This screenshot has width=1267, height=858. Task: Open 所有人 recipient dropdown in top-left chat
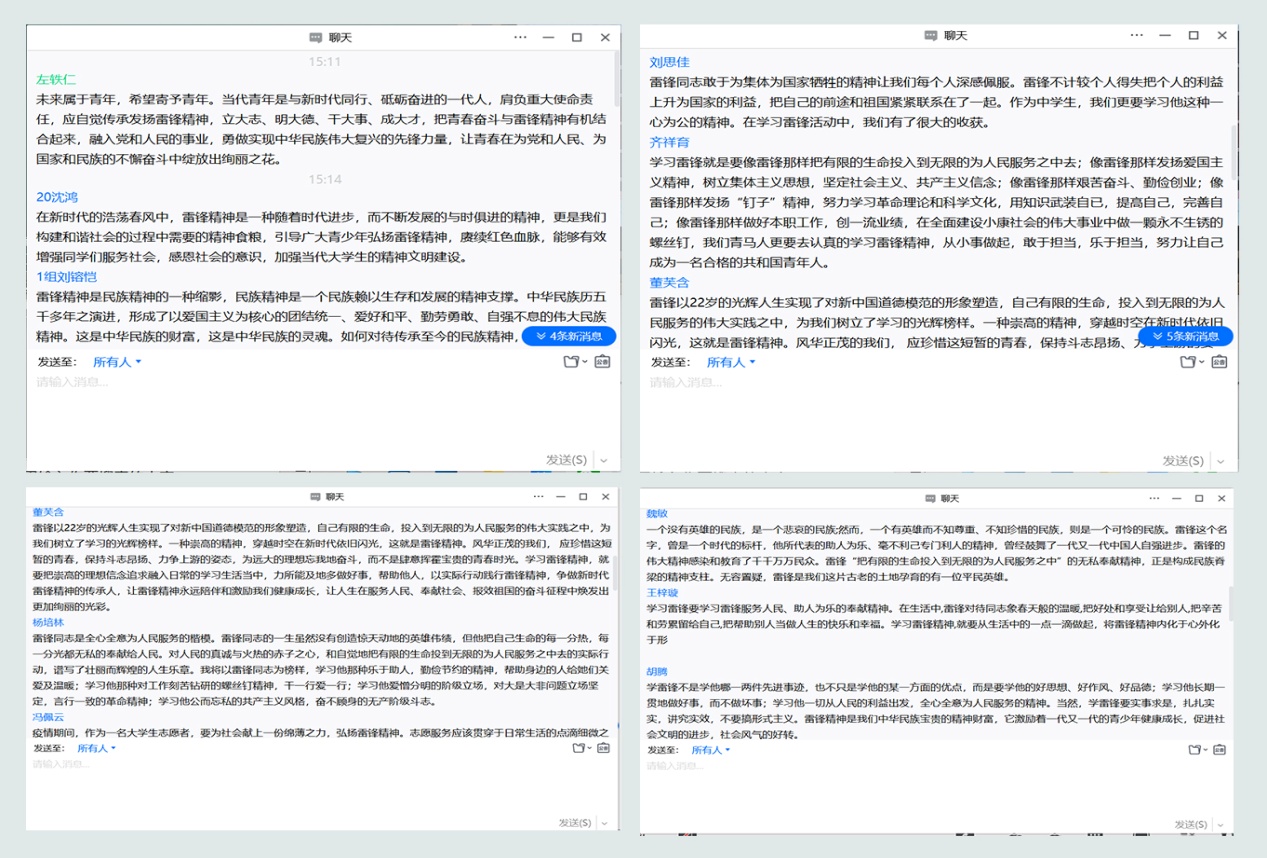(117, 362)
